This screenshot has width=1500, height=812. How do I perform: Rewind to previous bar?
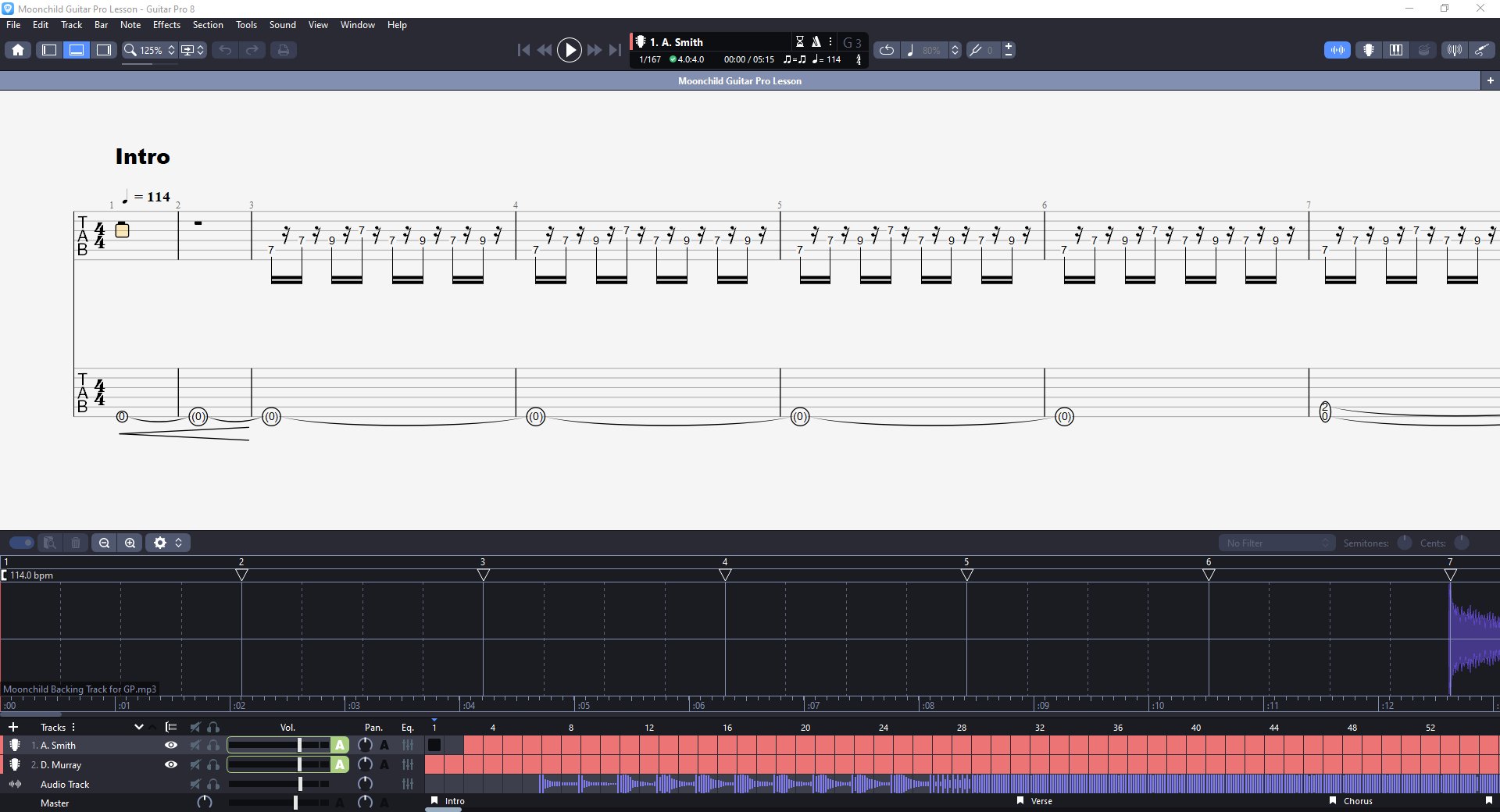[545, 50]
